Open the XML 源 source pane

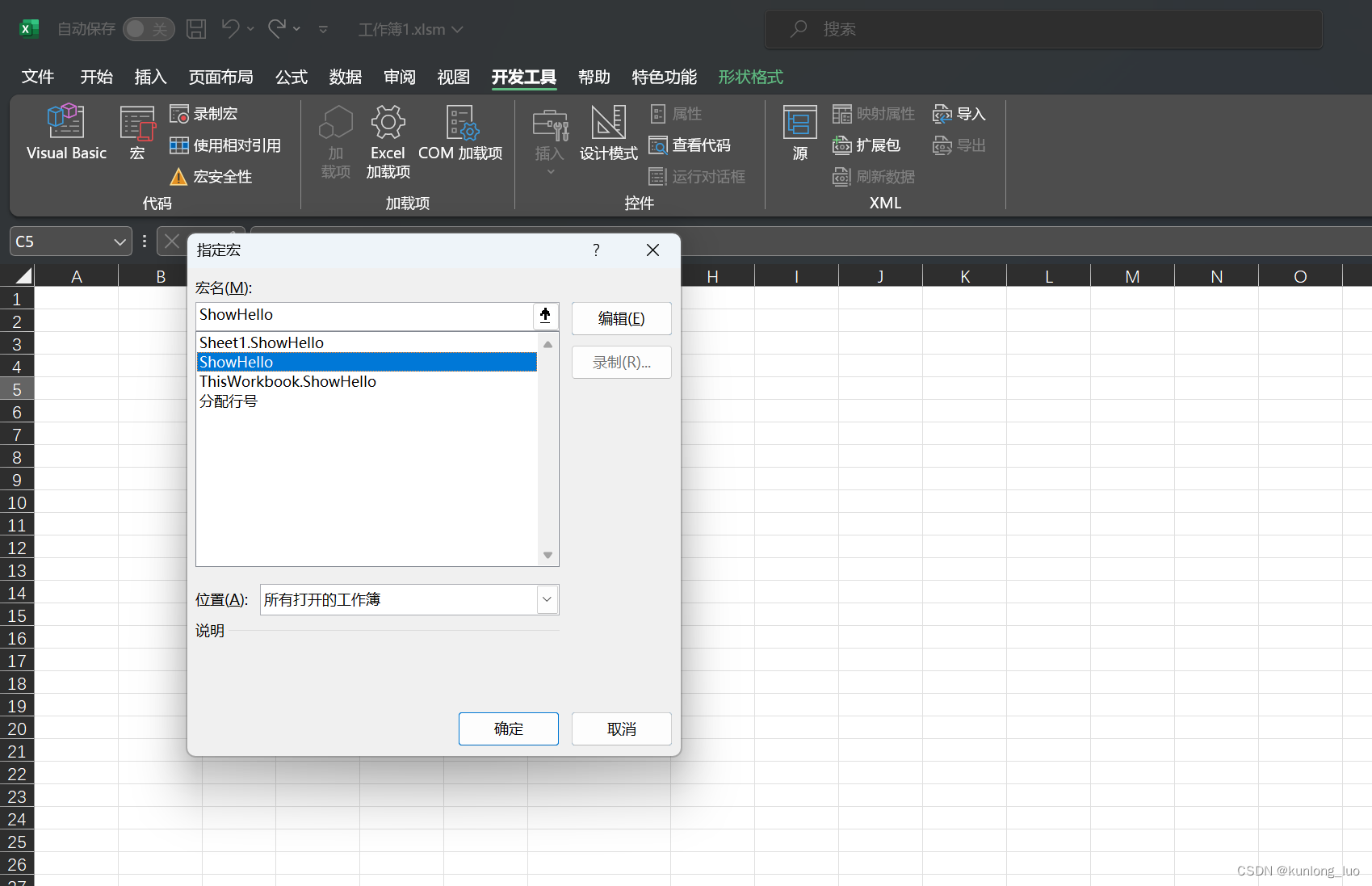799,132
